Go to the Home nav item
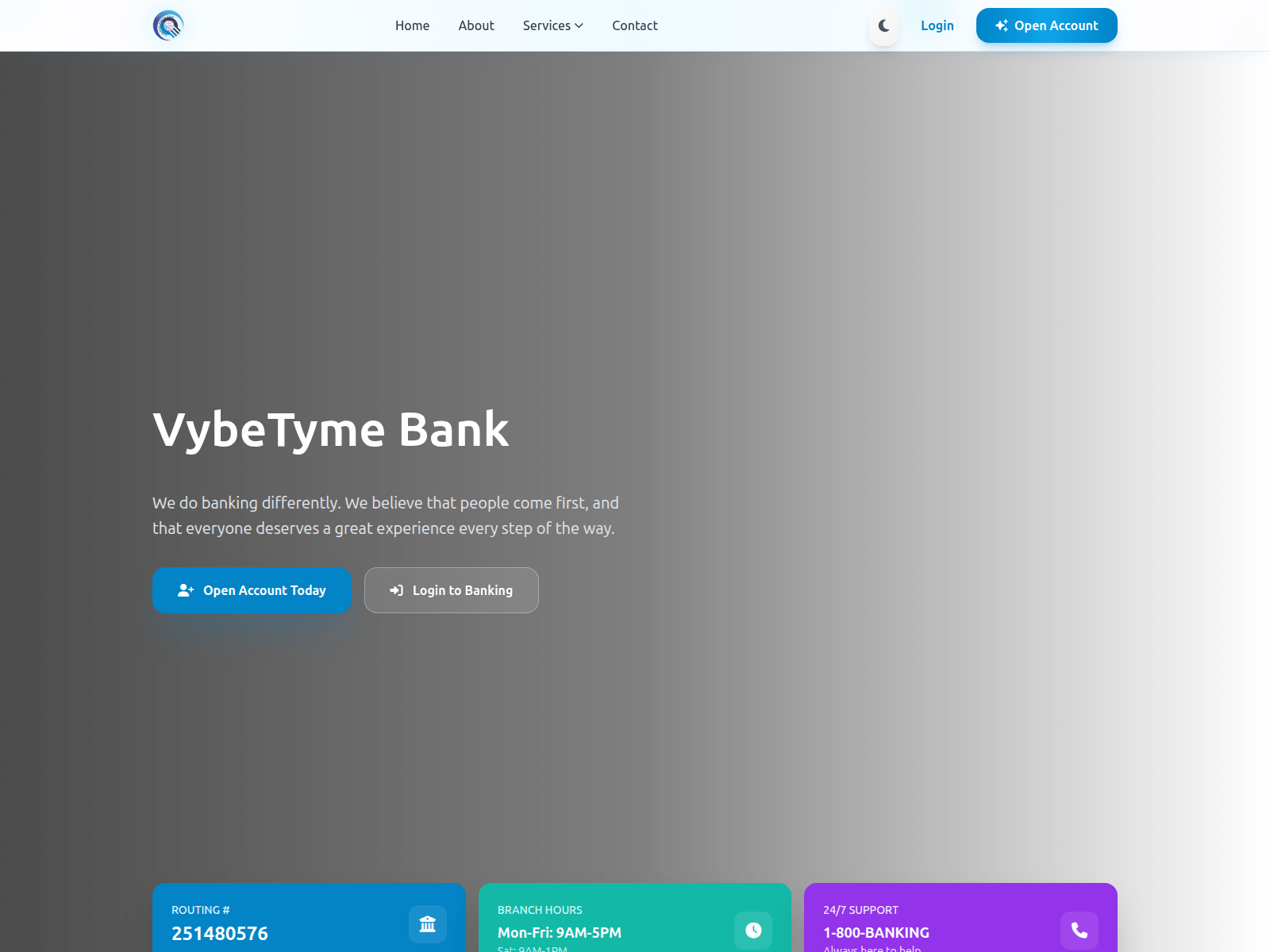The height and width of the screenshot is (952, 1270). (412, 25)
